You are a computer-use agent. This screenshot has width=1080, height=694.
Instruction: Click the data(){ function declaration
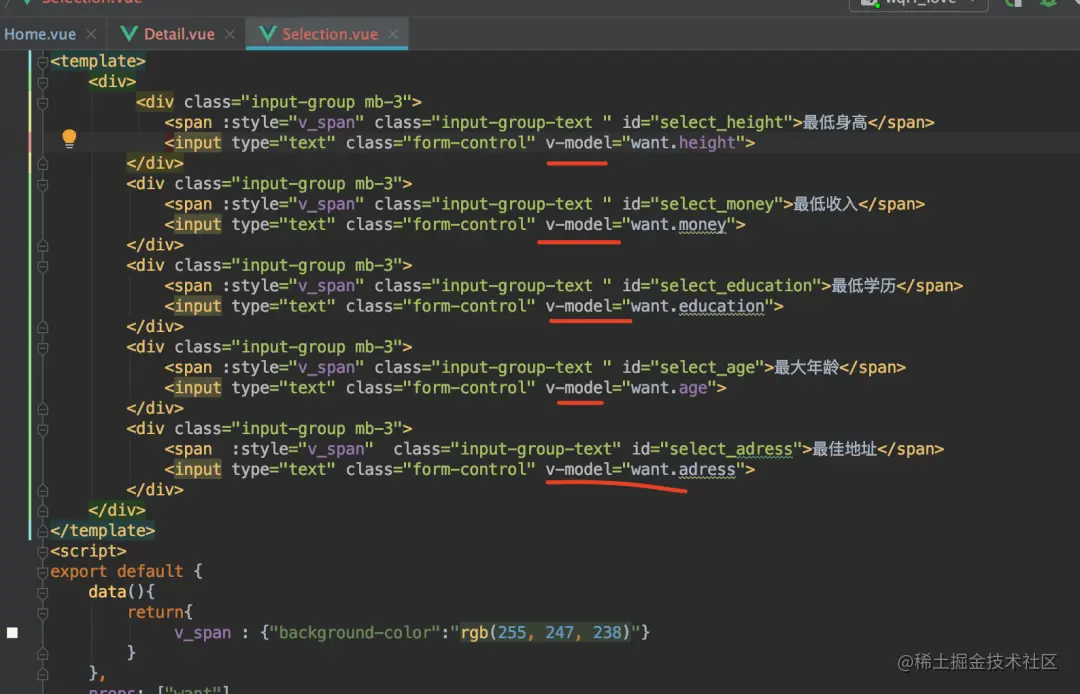(x=121, y=592)
